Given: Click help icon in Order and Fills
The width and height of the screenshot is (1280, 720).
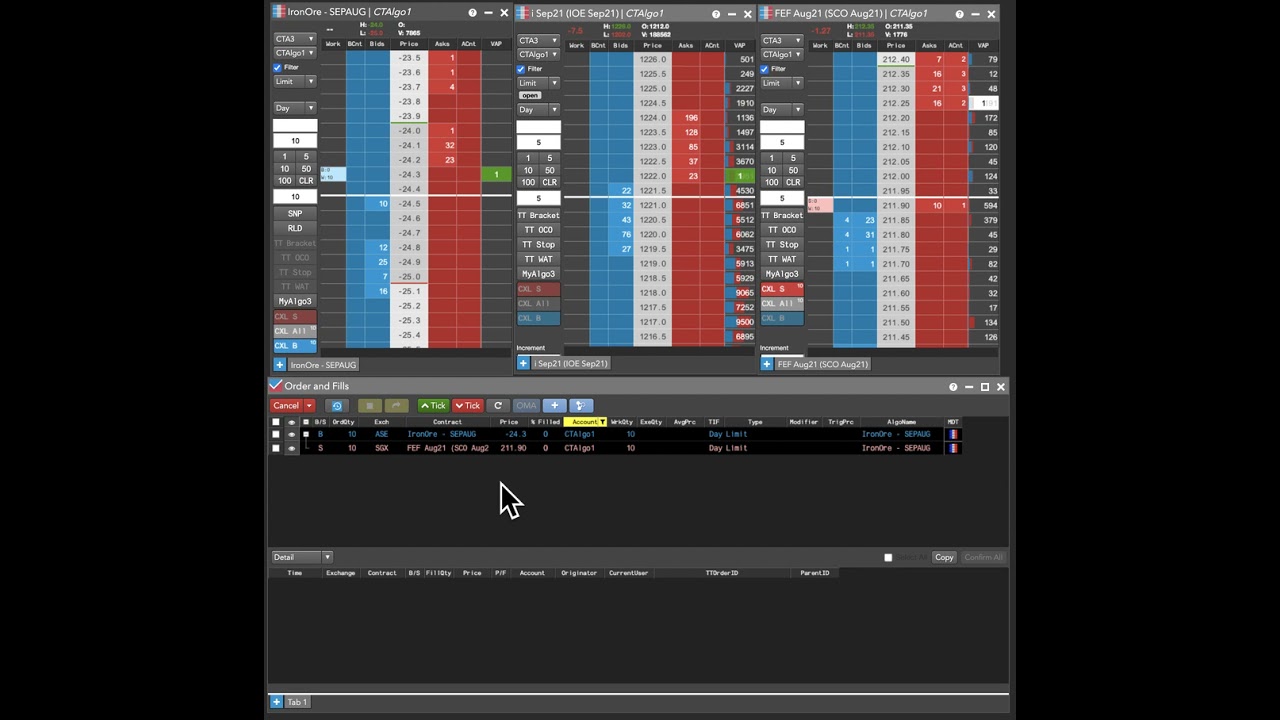Looking at the screenshot, I should pos(953,387).
